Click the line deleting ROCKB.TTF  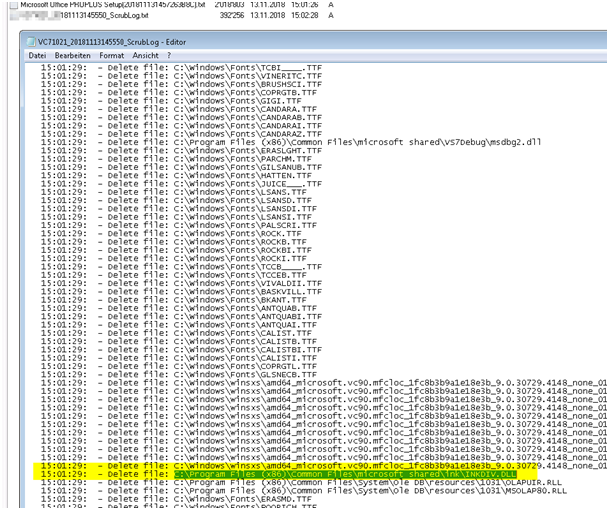[174, 242]
